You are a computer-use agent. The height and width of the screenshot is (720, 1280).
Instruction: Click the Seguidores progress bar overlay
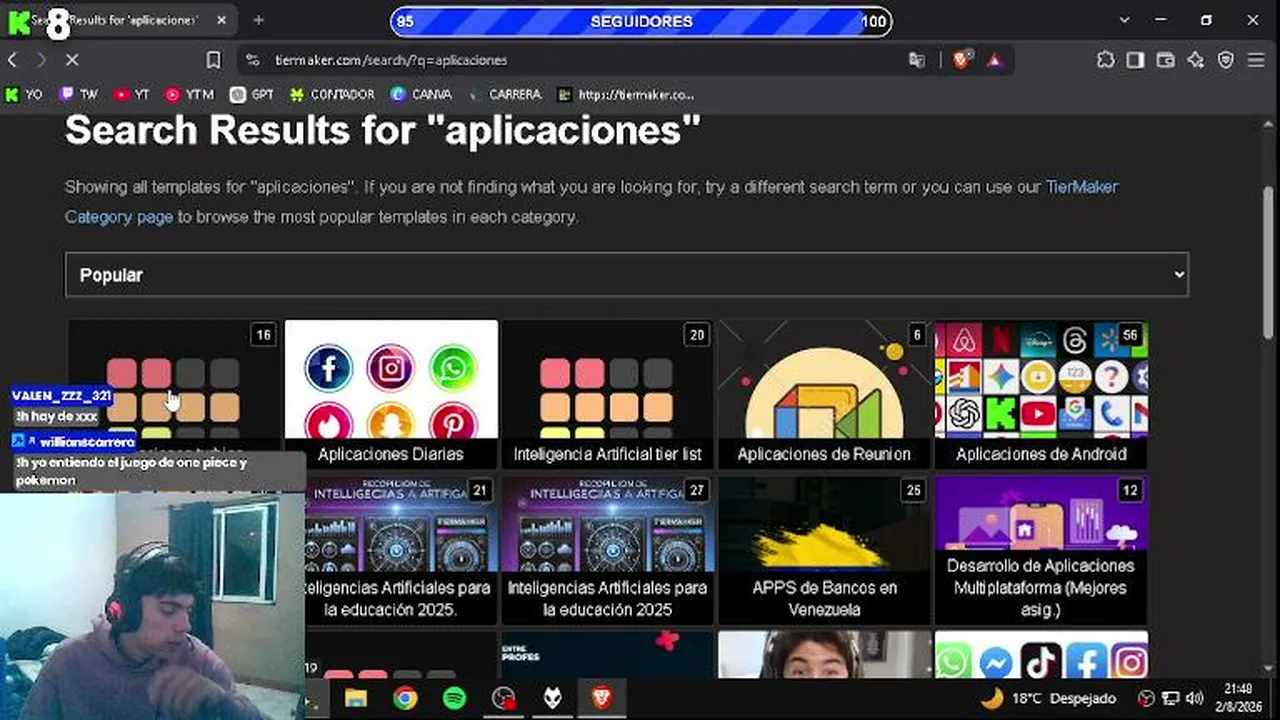tap(641, 21)
